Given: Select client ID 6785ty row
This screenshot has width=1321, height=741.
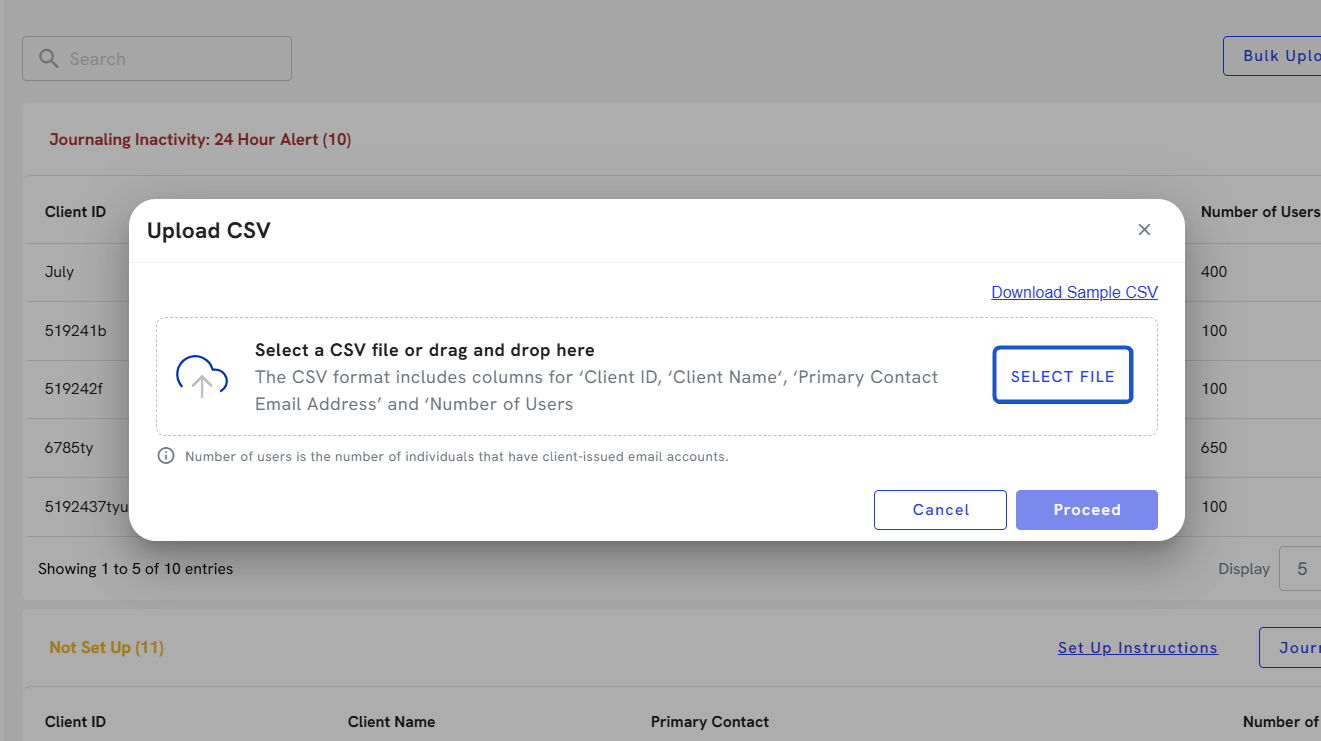Looking at the screenshot, I should (69, 448).
